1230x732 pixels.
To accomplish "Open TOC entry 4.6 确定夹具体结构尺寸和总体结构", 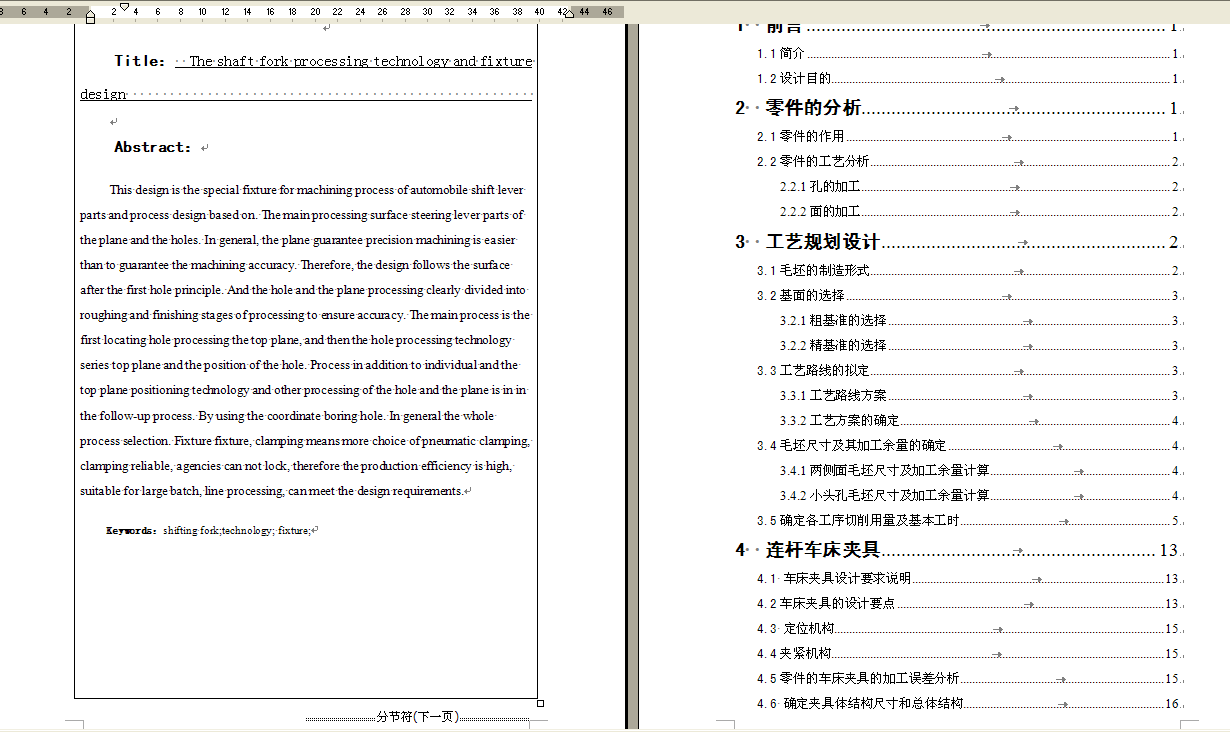I will click(x=968, y=703).
